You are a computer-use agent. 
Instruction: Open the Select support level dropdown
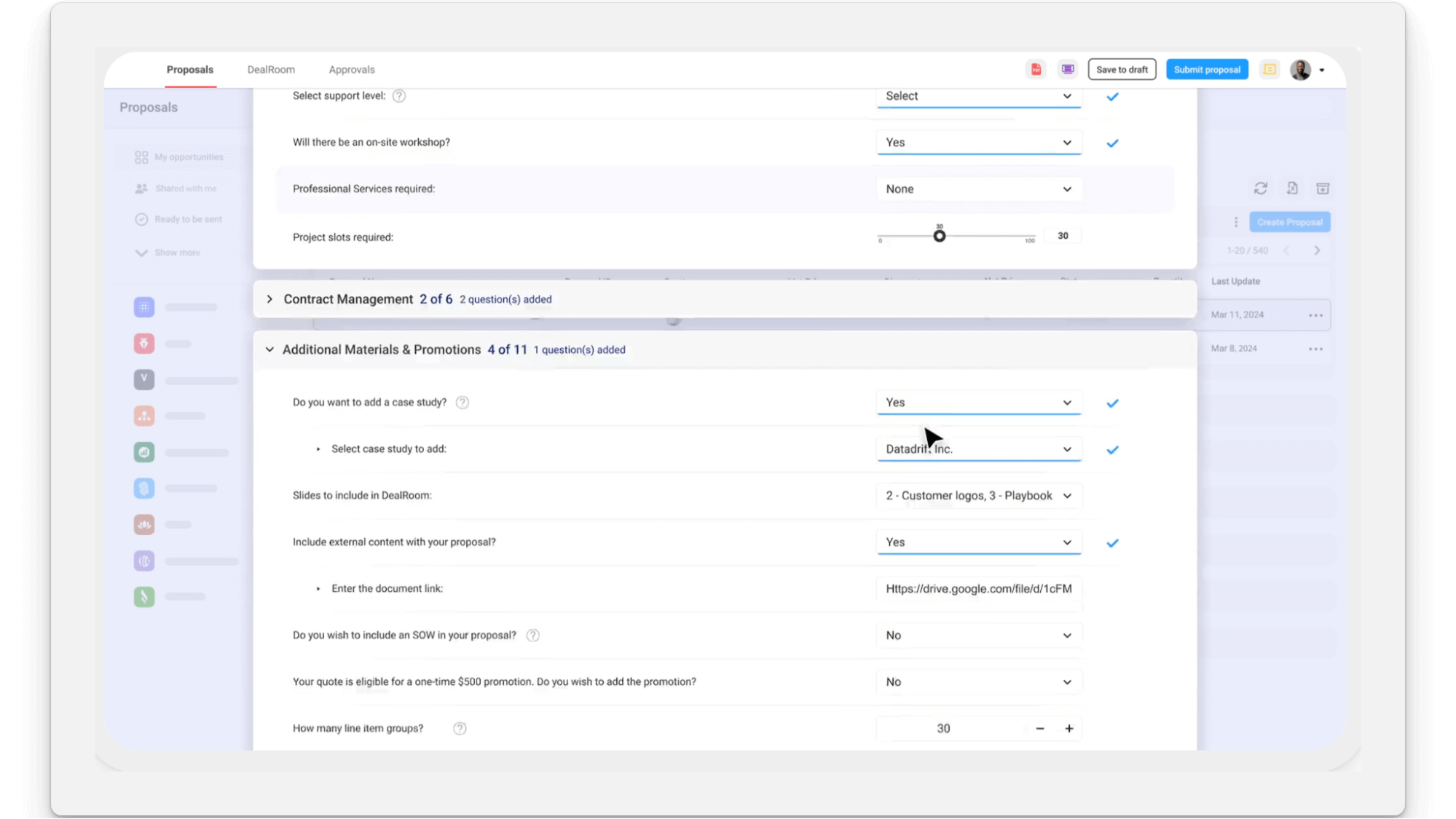[x=978, y=96]
